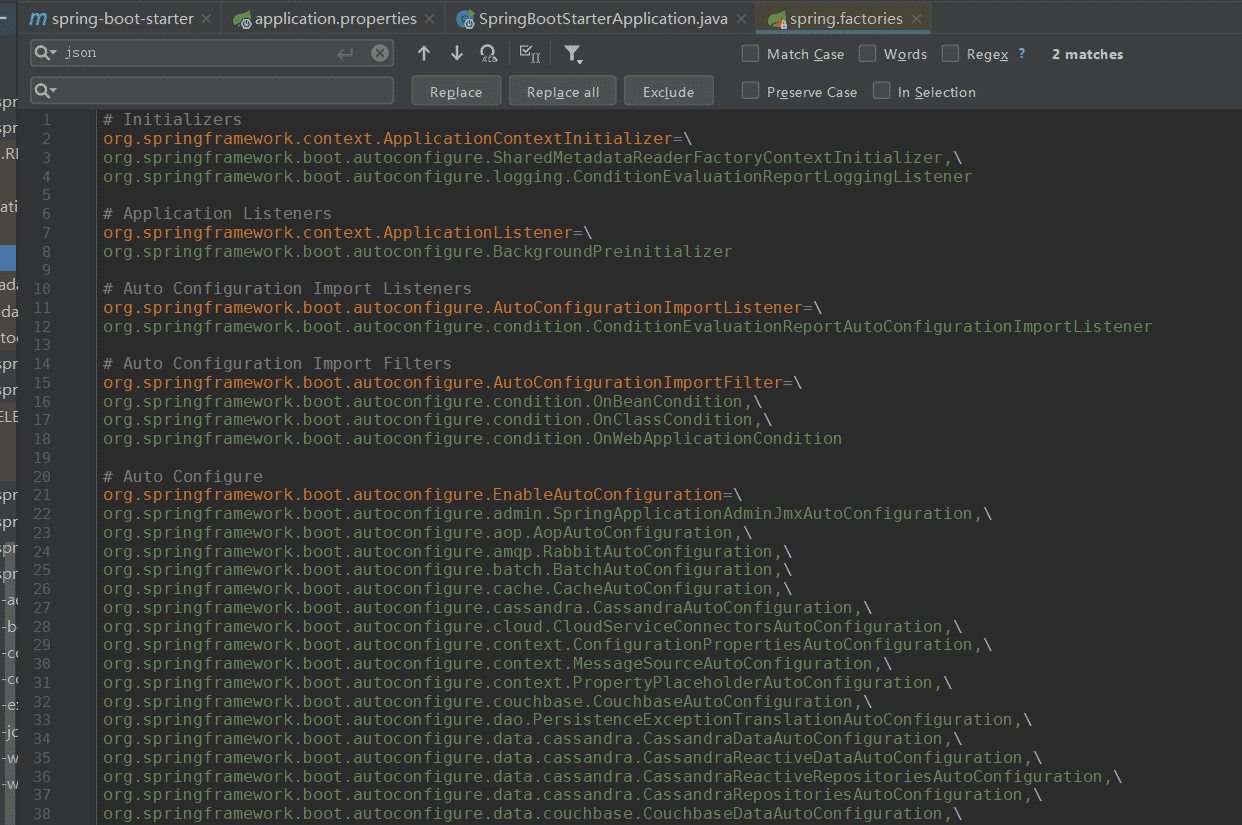The image size is (1242, 825).
Task: Click the new line icon in search field
Action: (x=346, y=54)
